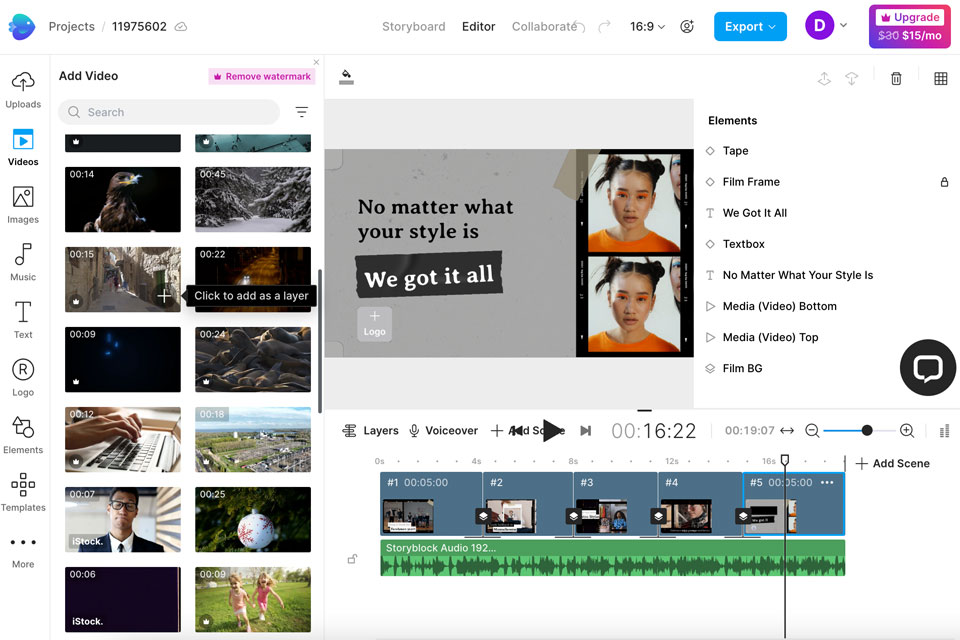Image resolution: width=960 pixels, height=640 pixels.
Task: Click the add collaborator icon
Action: pyautogui.click(x=687, y=26)
